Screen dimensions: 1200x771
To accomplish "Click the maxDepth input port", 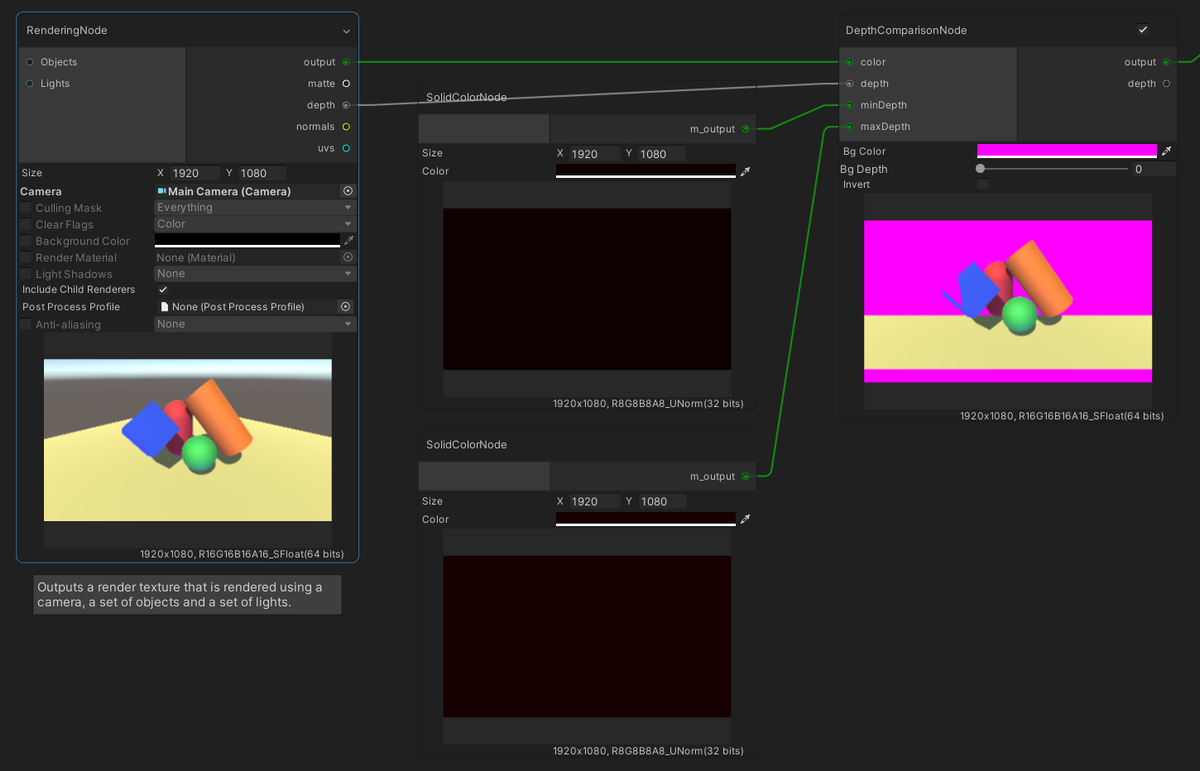I will [x=850, y=127].
